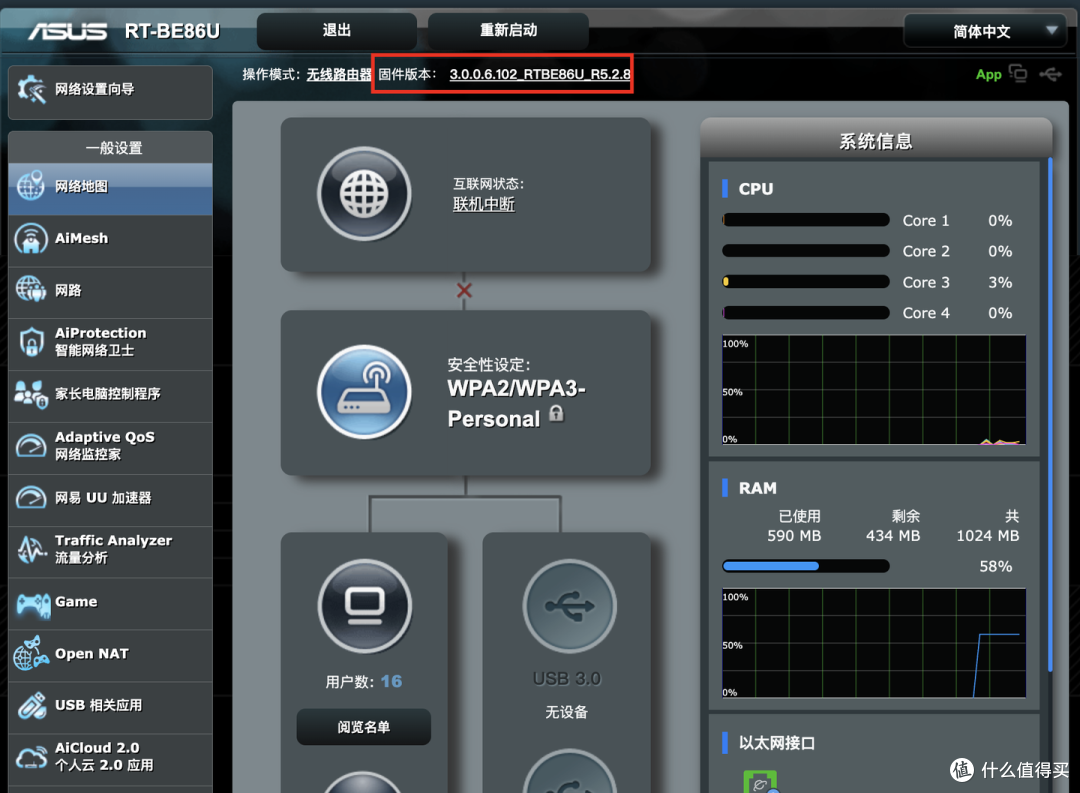Image resolution: width=1080 pixels, height=793 pixels.
Task: Open the Open NAT icon
Action: tap(31, 654)
